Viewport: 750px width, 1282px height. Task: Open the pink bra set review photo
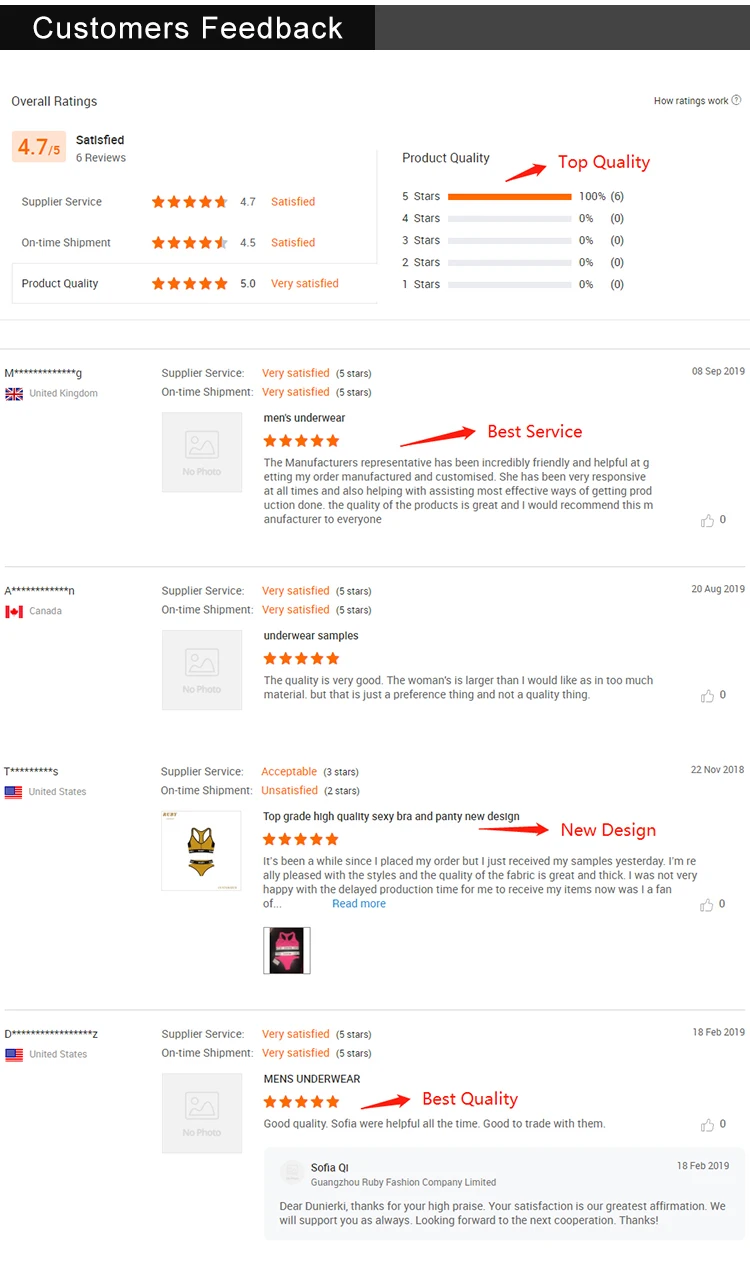point(287,950)
